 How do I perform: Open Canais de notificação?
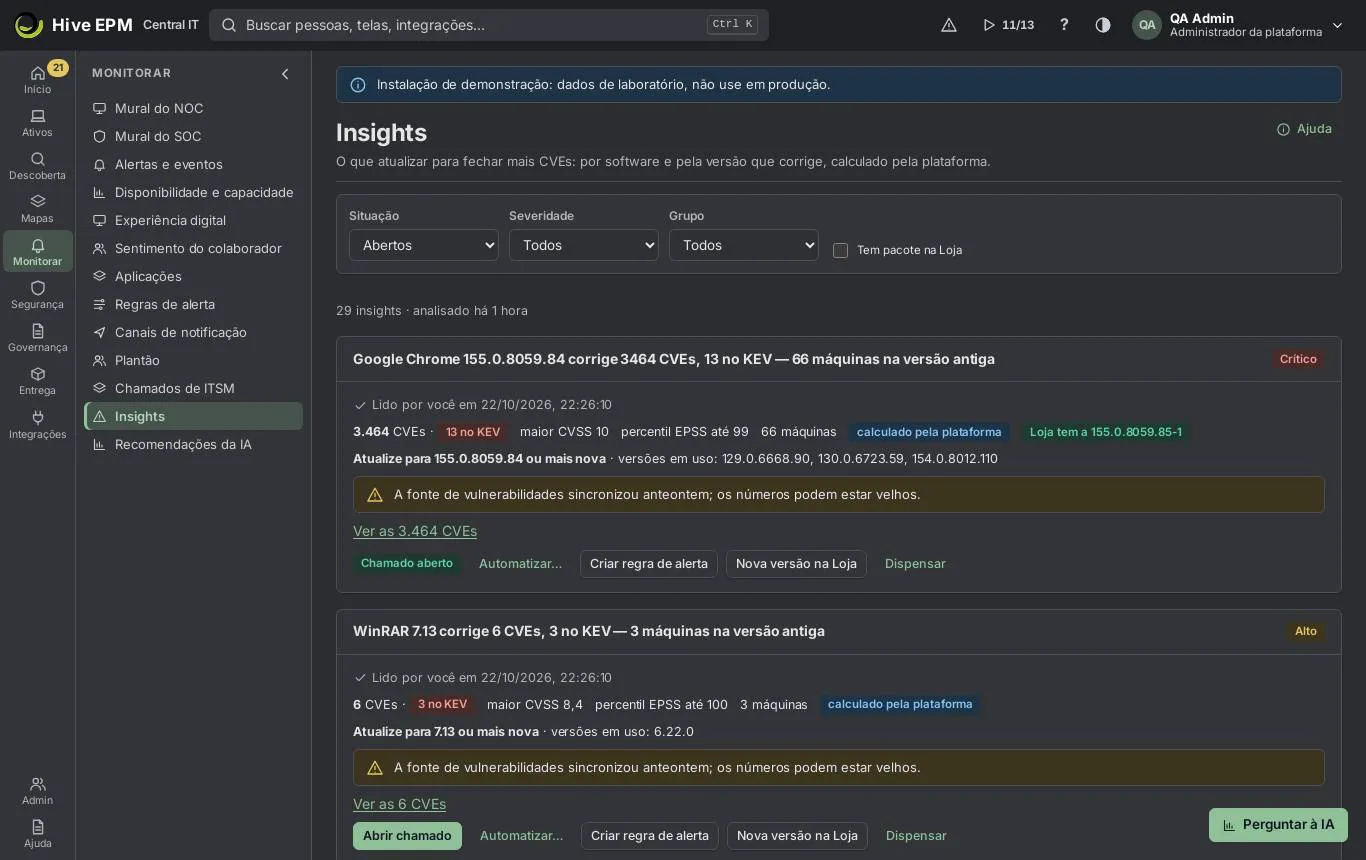pyautogui.click(x=194, y=332)
